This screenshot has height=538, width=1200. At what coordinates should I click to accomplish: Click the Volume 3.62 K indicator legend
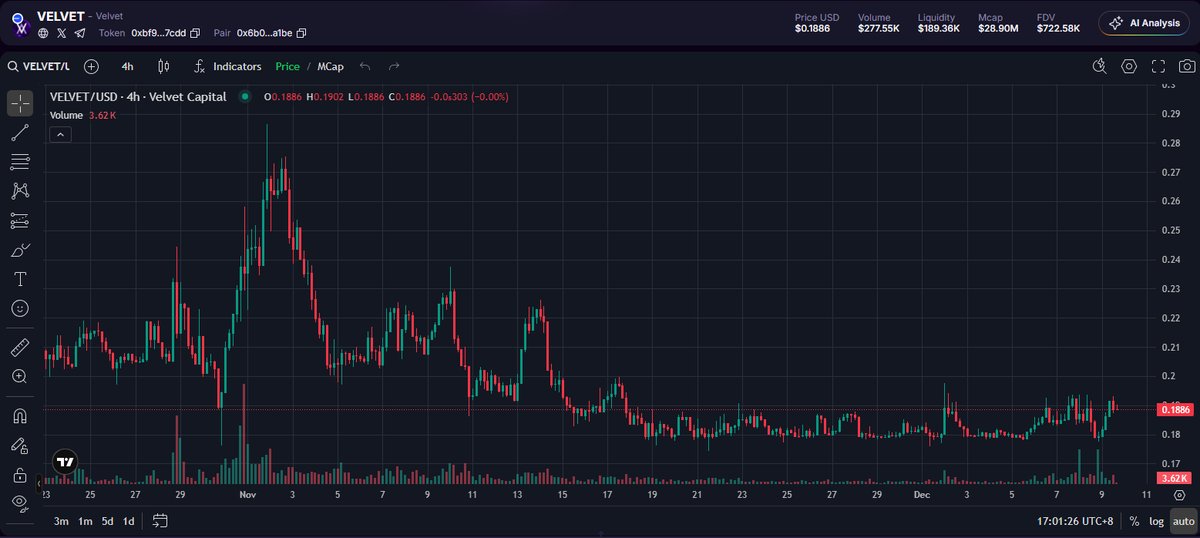pyautogui.click(x=83, y=115)
